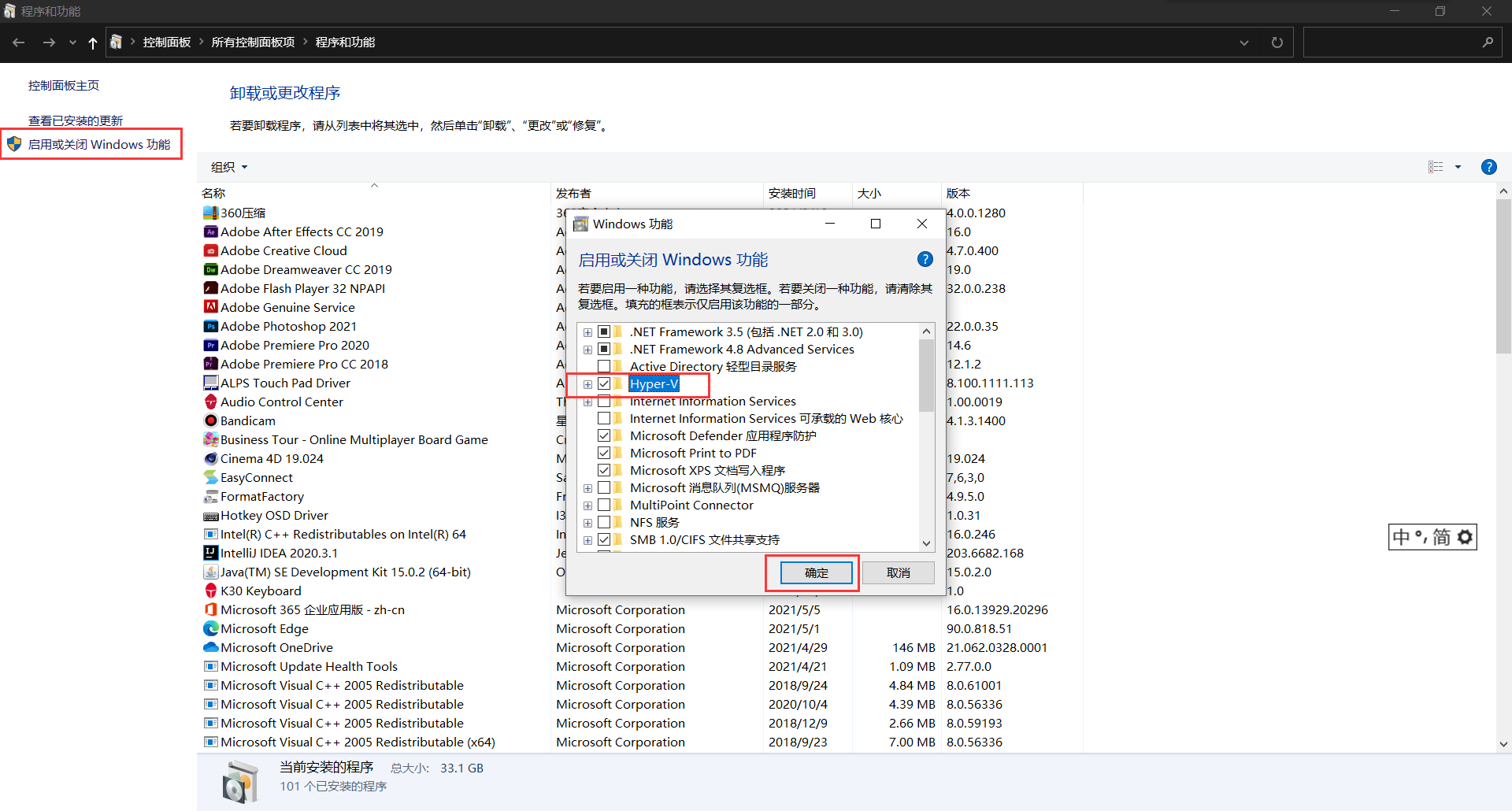The width and height of the screenshot is (1512, 811).
Task: Toggle .NET Framework 3.5 checkbox
Action: click(x=604, y=331)
